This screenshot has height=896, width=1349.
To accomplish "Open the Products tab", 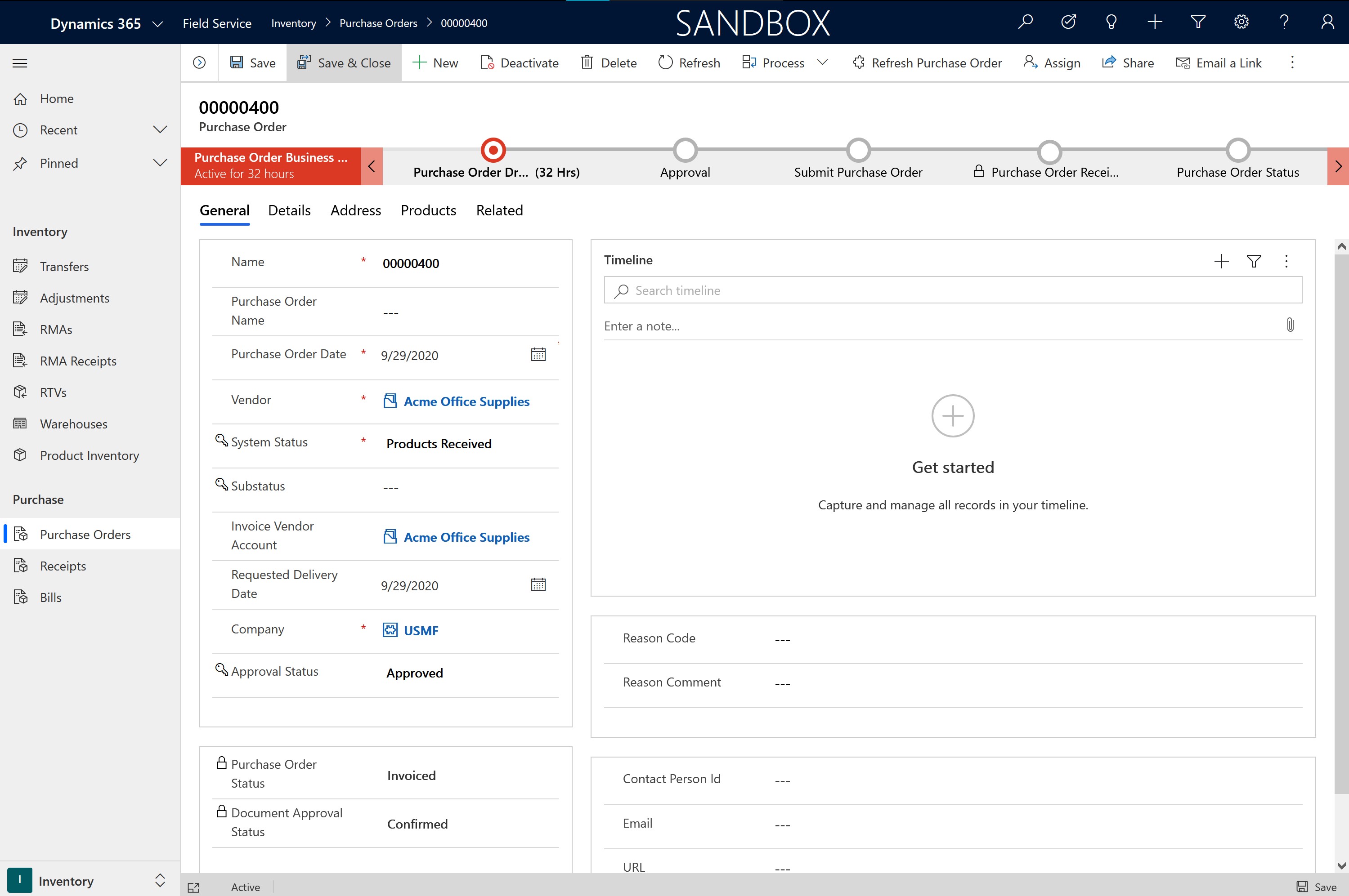I will (x=428, y=210).
